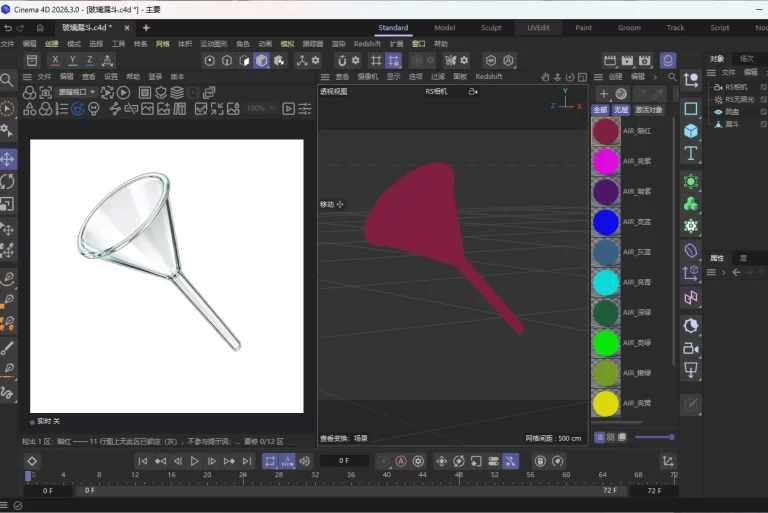Screen dimensions: 768x513
Task: Open the search magnifier at top of left toolbar
Action: [x=7, y=80]
